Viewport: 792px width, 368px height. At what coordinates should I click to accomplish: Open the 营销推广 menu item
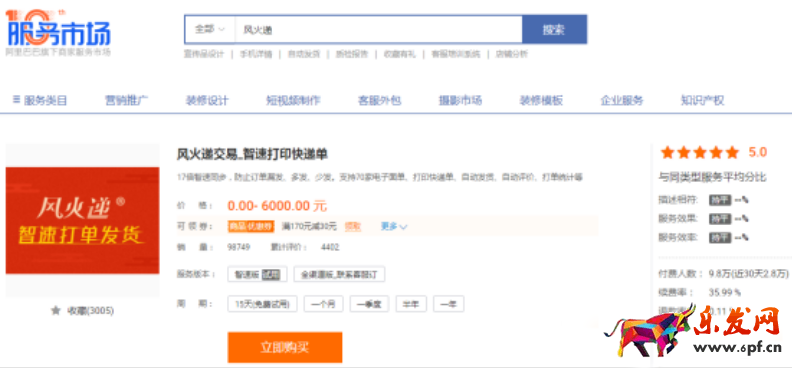[x=126, y=100]
